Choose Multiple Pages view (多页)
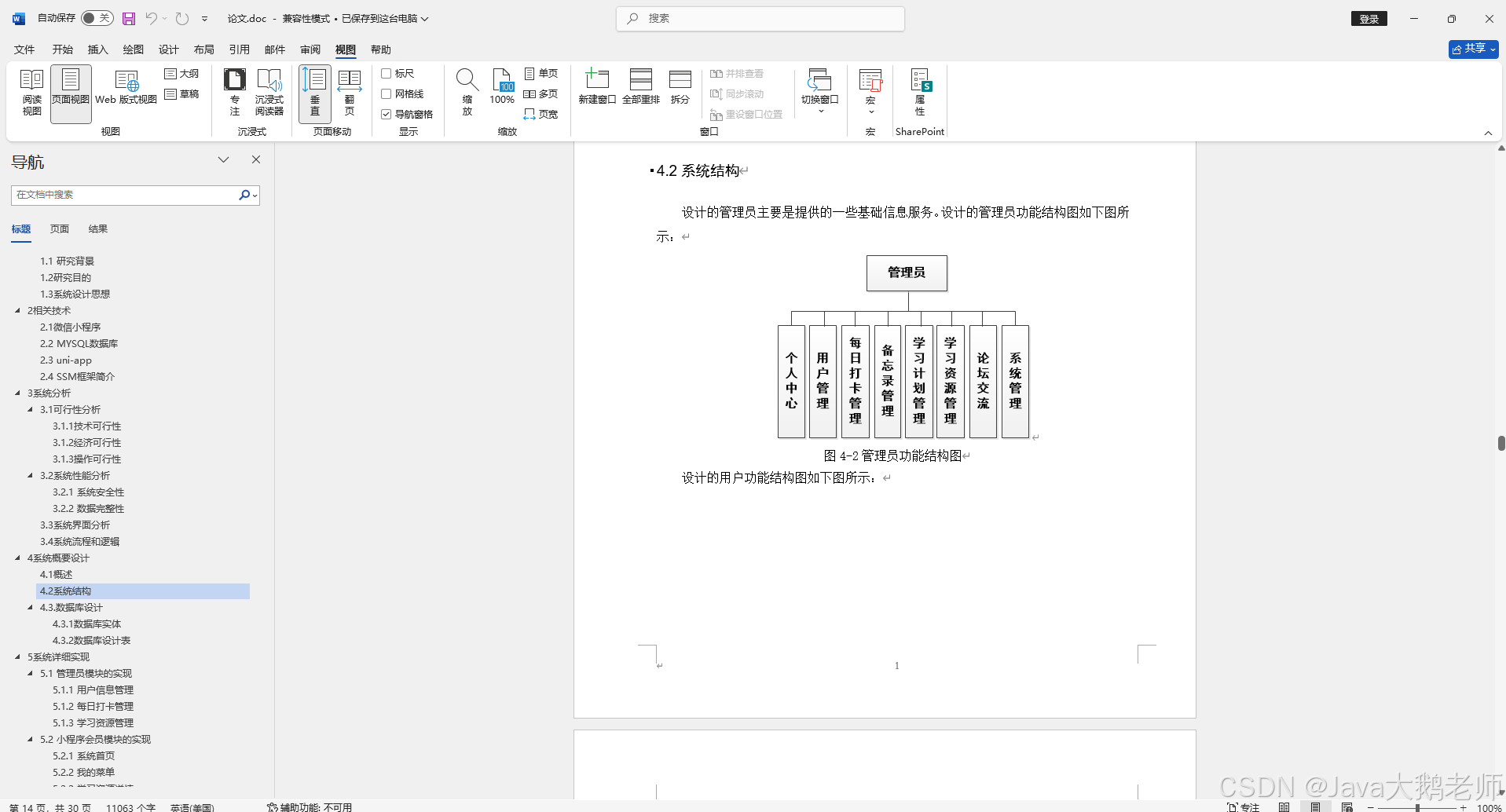This screenshot has width=1506, height=812. 541,94
